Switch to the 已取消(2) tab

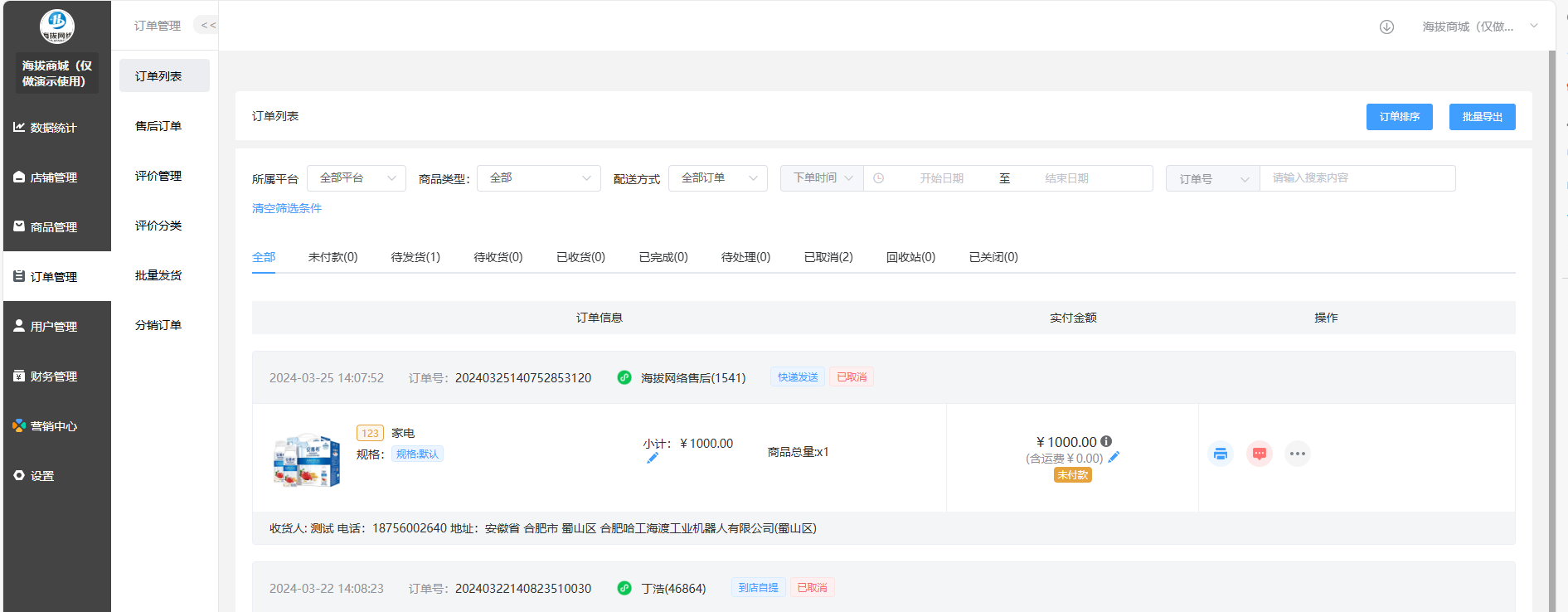point(828,257)
